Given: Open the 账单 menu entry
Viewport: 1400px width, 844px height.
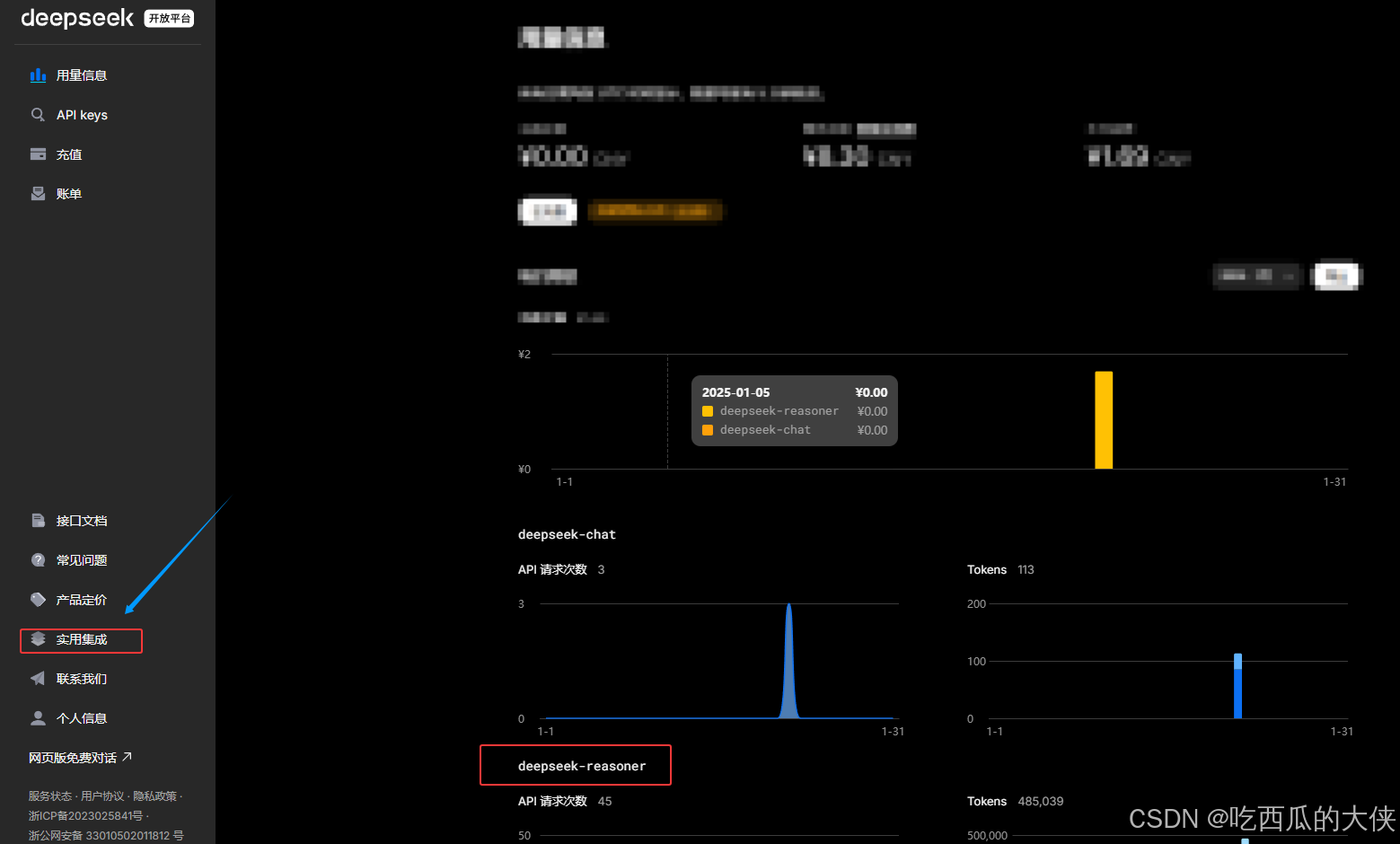Looking at the screenshot, I should [69, 194].
